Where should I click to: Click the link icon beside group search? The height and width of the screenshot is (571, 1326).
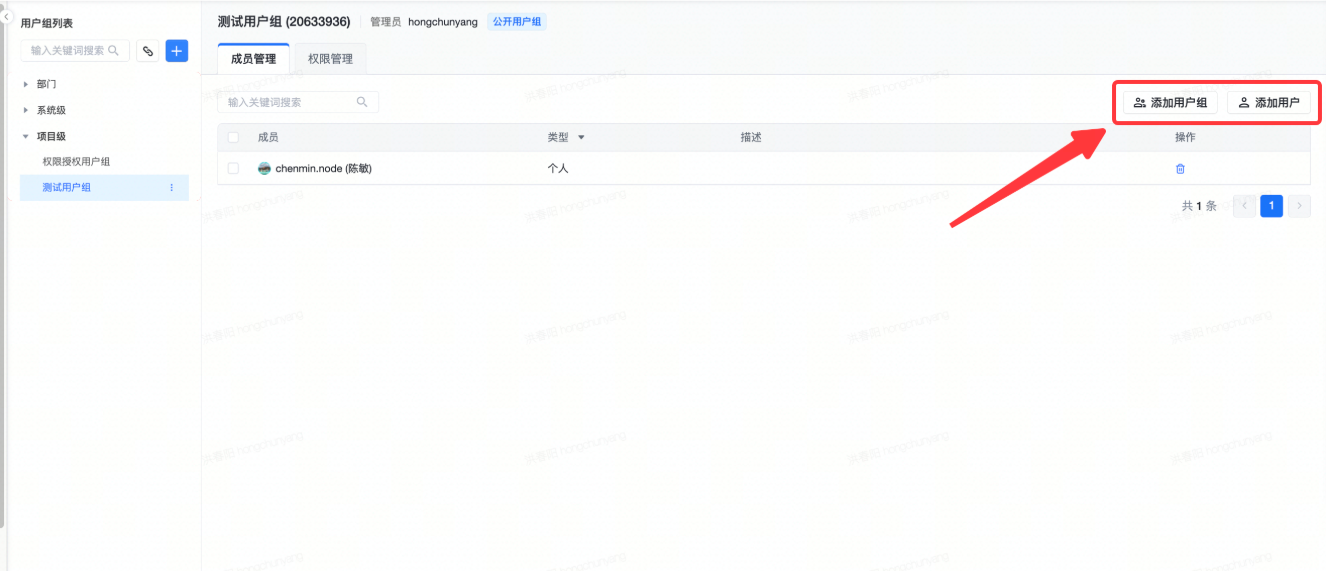[x=148, y=50]
